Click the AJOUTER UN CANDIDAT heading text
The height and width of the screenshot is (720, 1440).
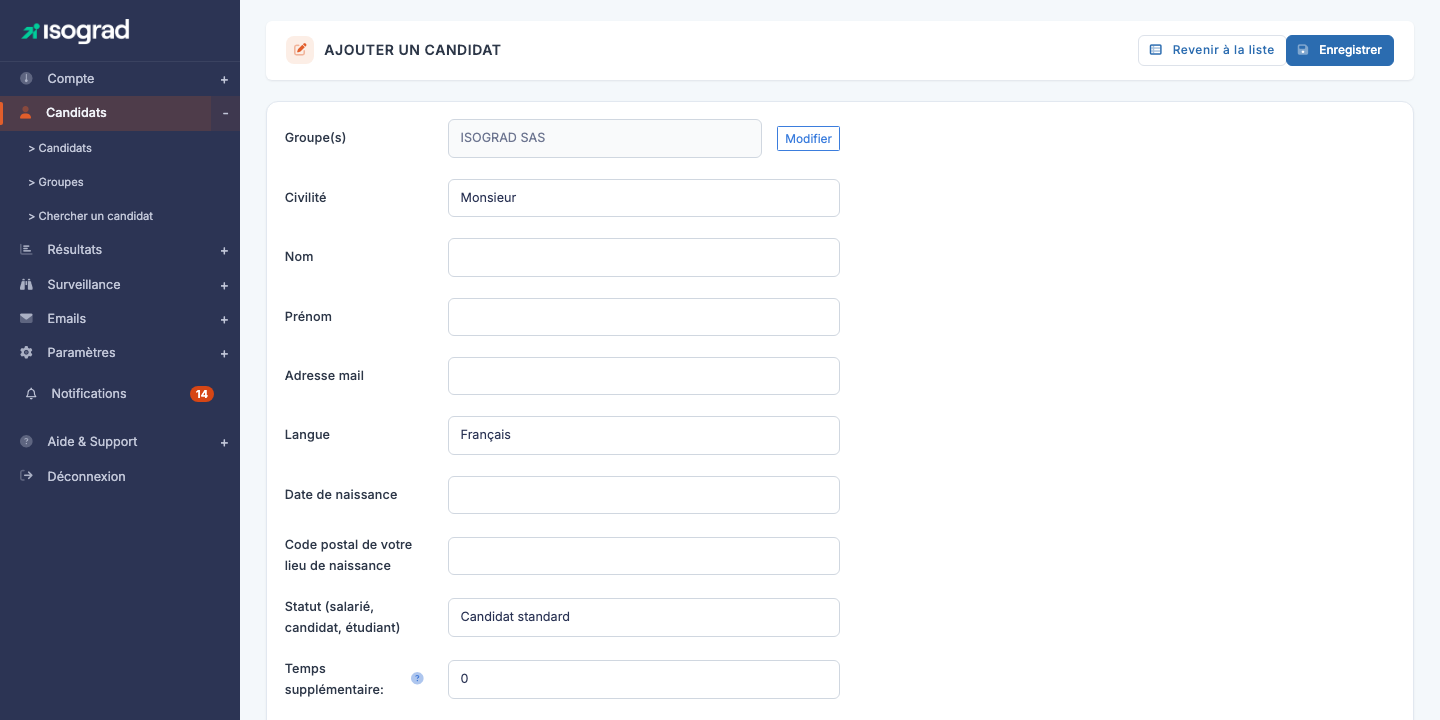[x=412, y=50]
